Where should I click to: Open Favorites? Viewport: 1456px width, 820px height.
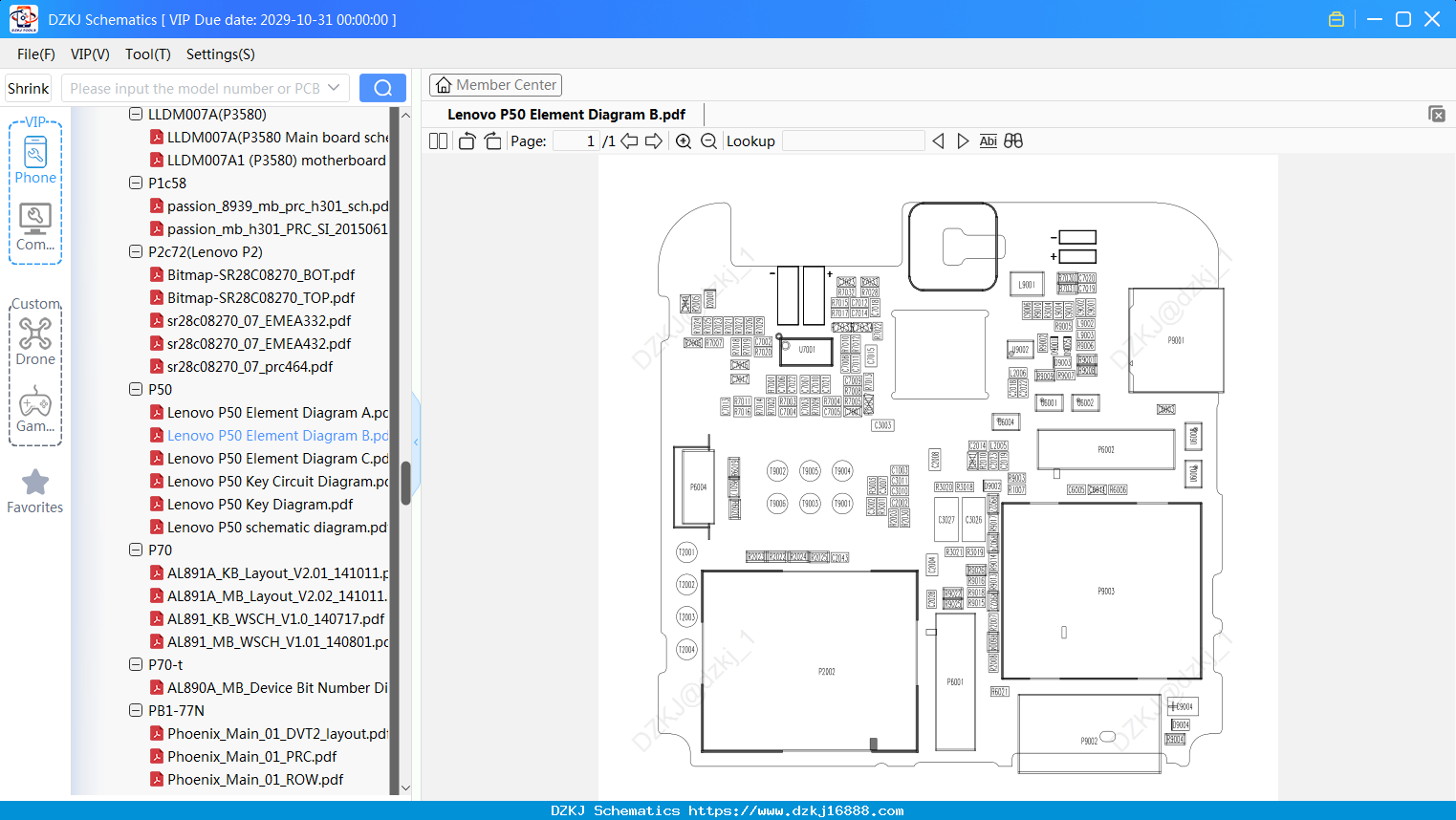coord(35,492)
